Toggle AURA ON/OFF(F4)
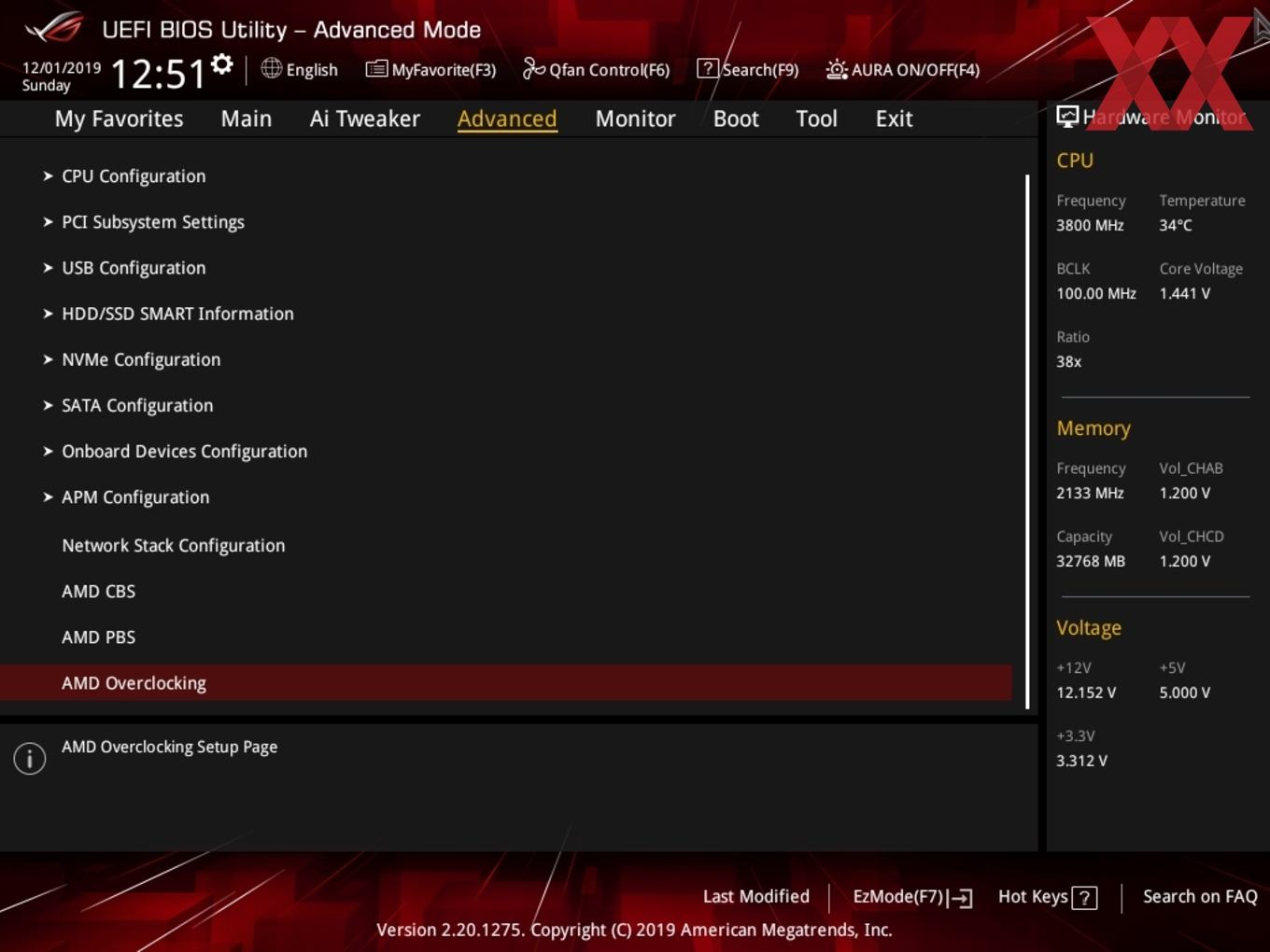 tap(915, 70)
